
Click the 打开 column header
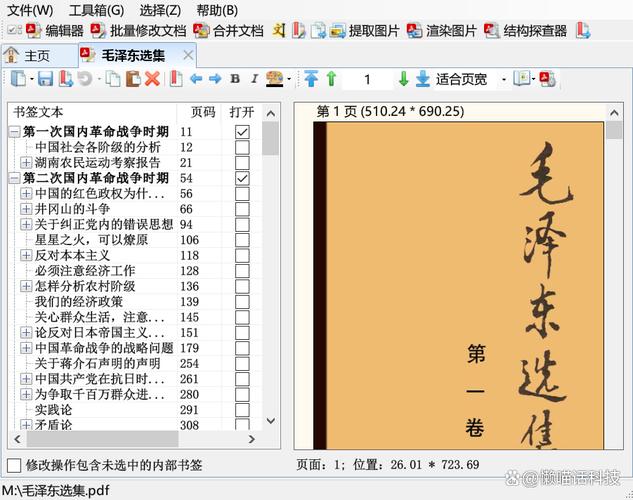(242, 112)
